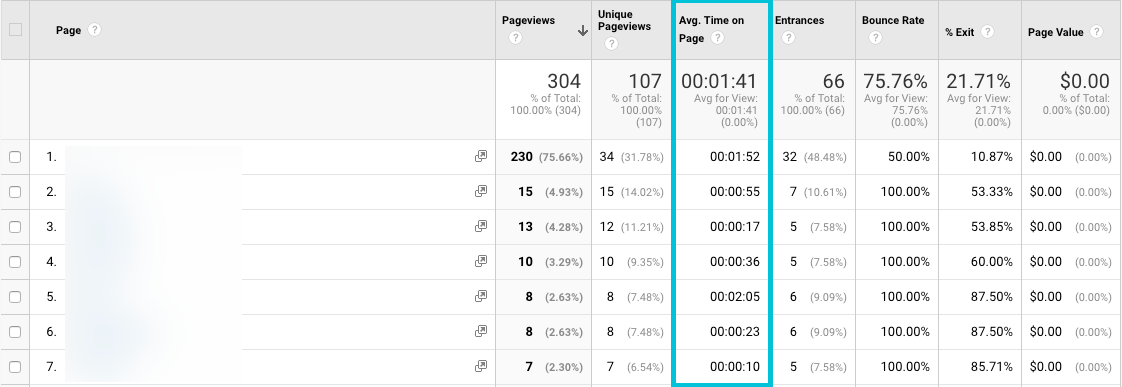Select the total entrances value 66
This screenshot has width=1122, height=387.
834,81
